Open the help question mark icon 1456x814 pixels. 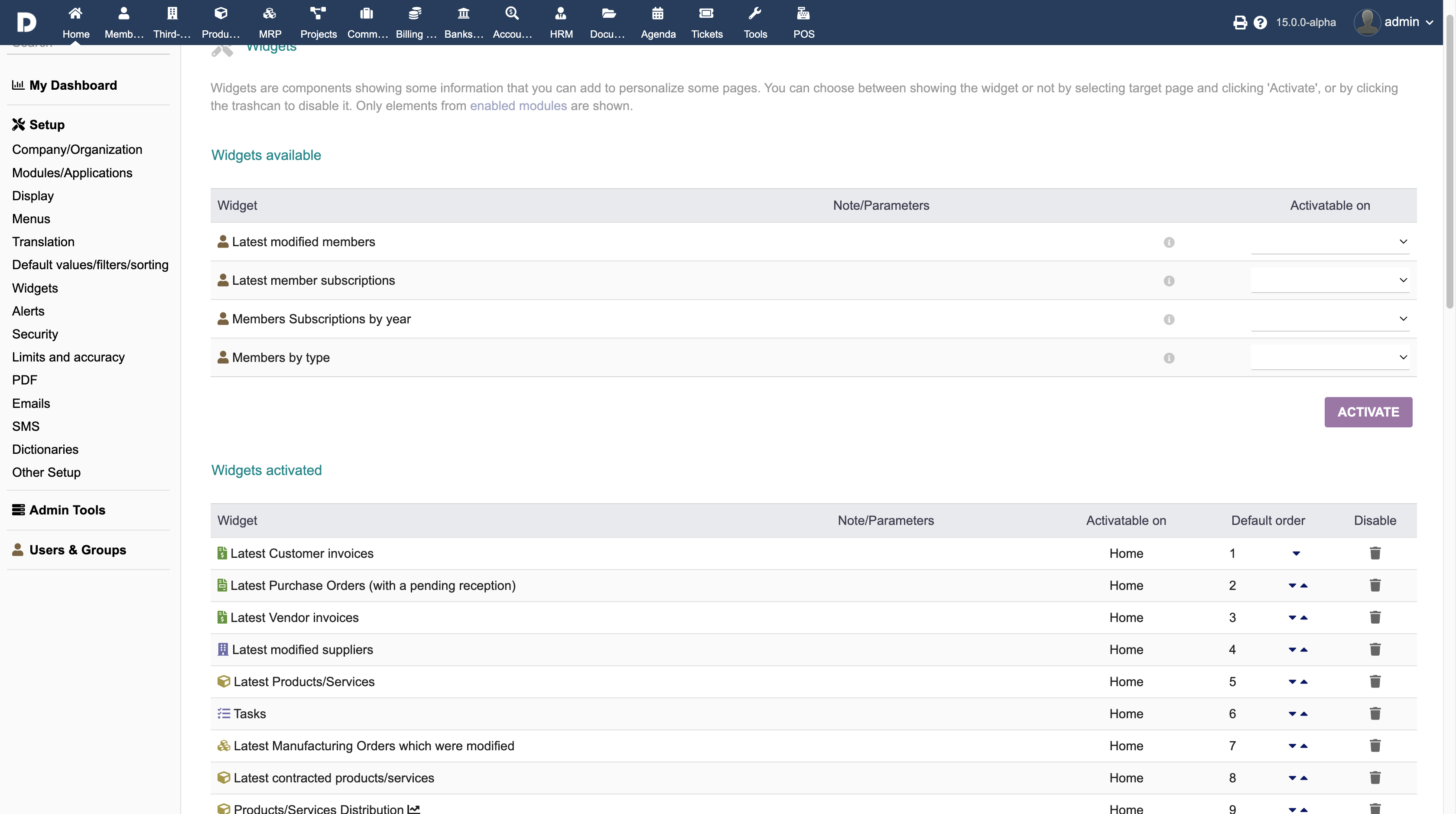(1260, 23)
